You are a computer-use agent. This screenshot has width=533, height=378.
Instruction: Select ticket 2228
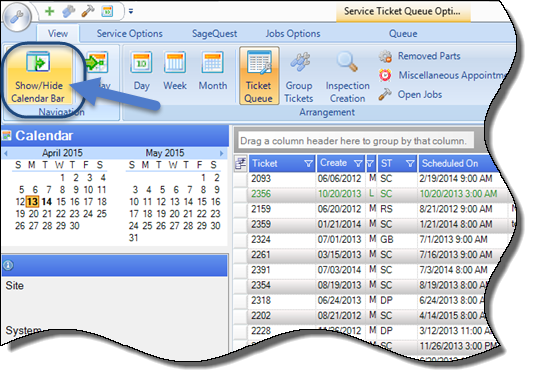[261, 330]
